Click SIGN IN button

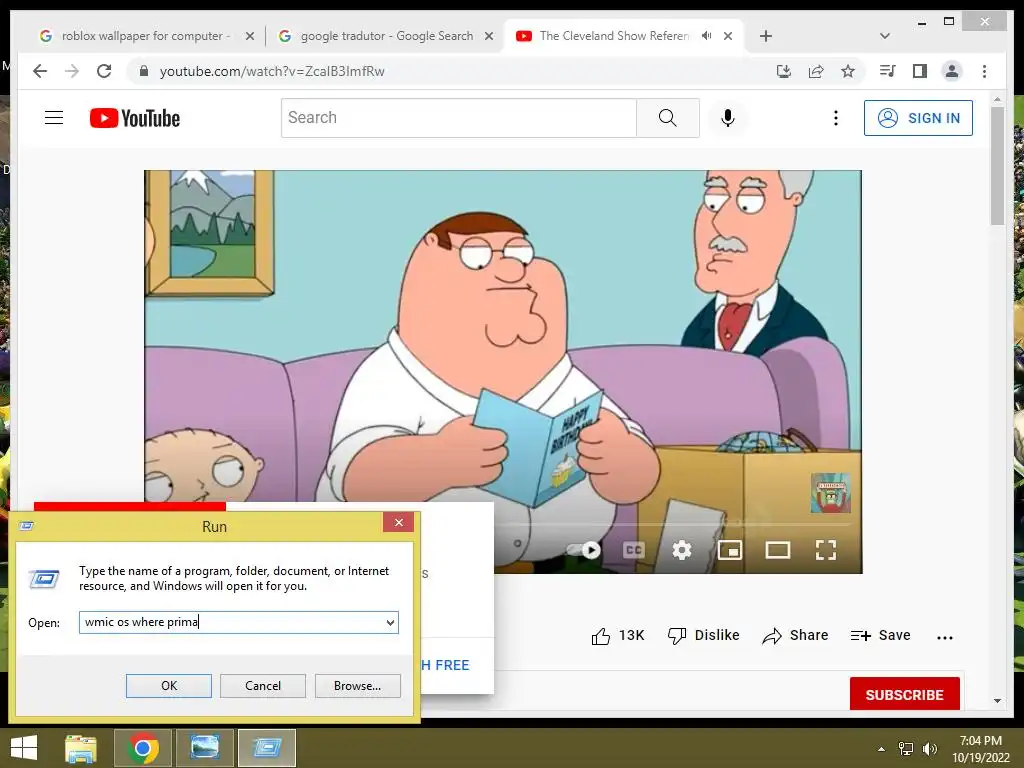point(918,118)
